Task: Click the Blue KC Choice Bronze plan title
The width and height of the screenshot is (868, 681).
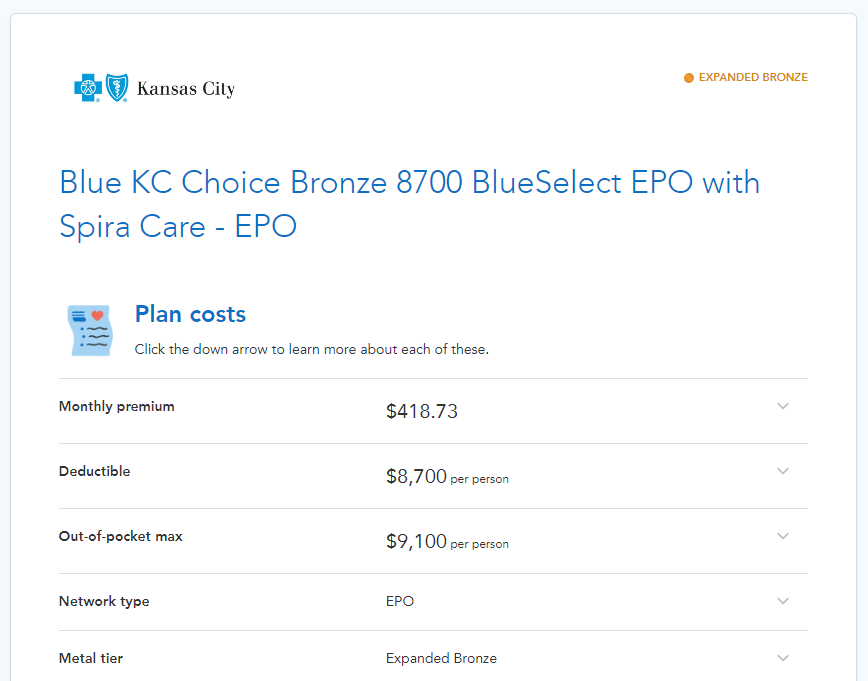Action: point(409,204)
